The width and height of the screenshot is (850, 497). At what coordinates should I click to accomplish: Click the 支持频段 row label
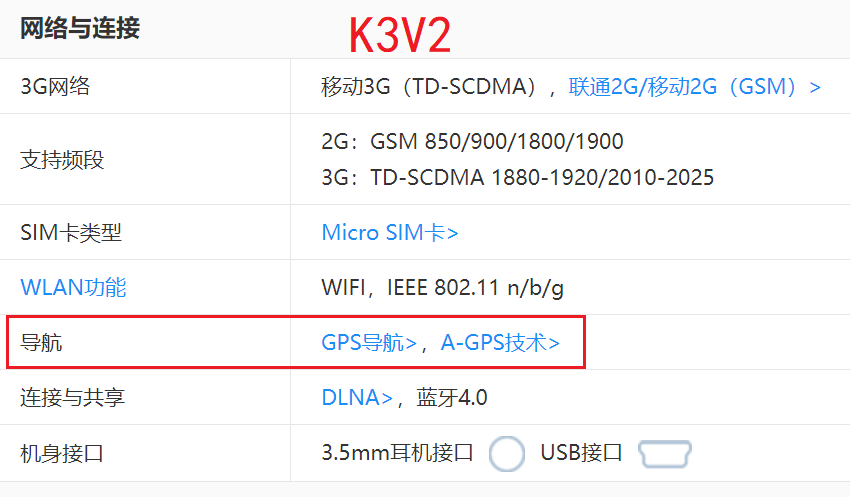pyautogui.click(x=62, y=160)
